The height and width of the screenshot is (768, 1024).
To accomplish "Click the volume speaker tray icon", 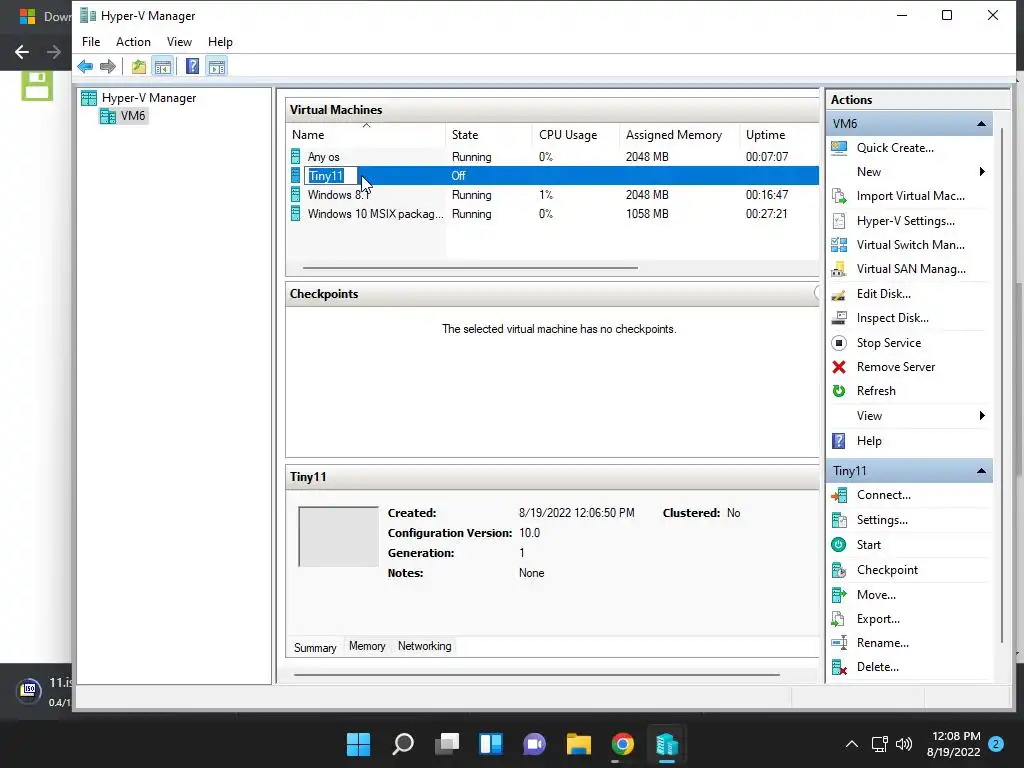I will (904, 744).
